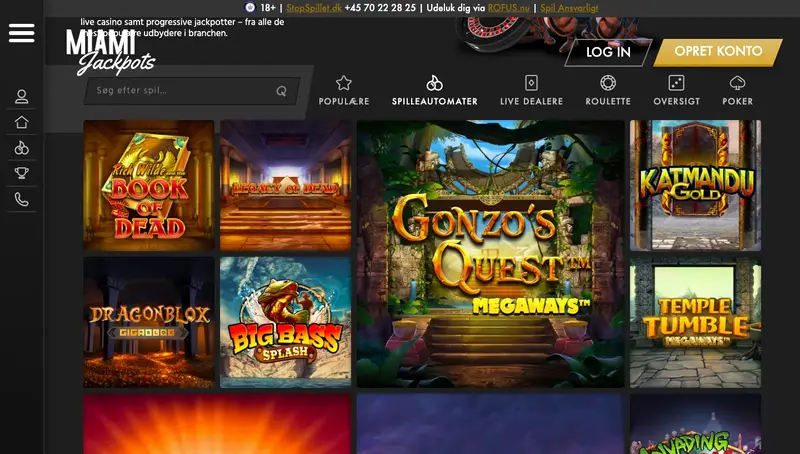Click the Log In button
Viewport: 800px width, 454px height.
[608, 52]
